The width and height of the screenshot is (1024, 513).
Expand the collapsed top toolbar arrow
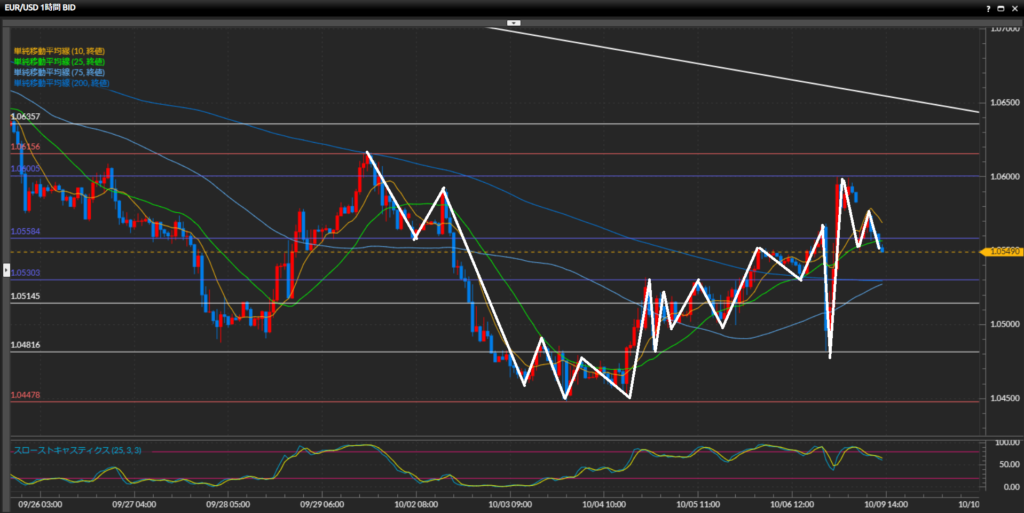click(513, 22)
